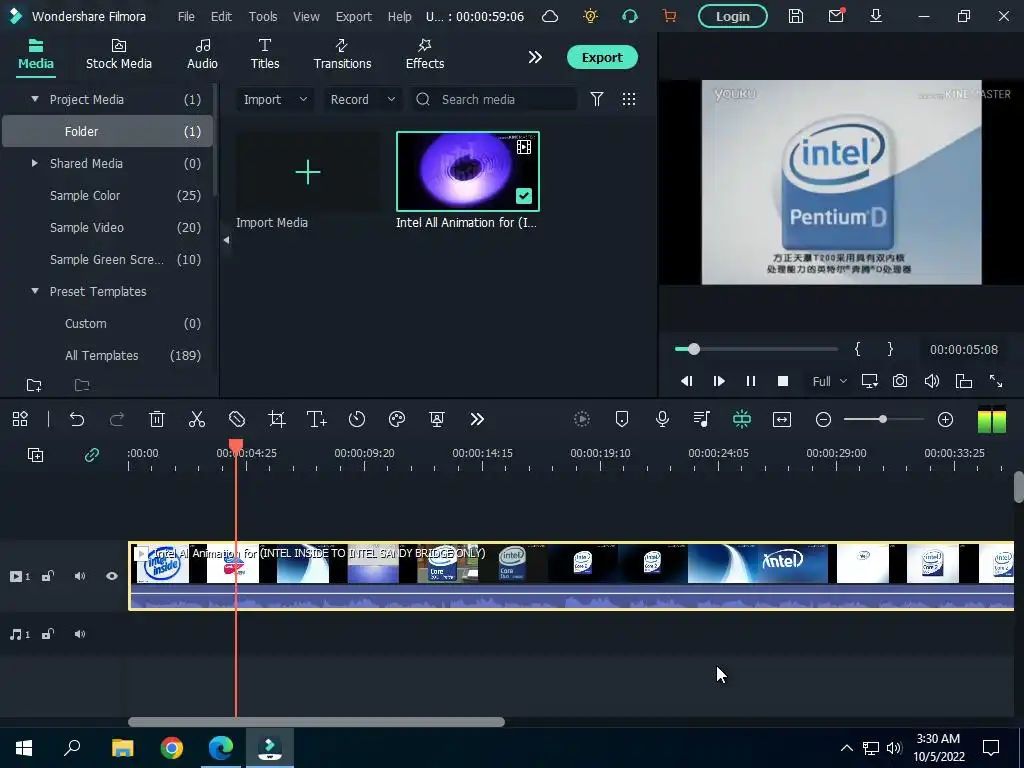Click the clip's green checkmark
Screen dimensions: 1024x768
tap(524, 195)
